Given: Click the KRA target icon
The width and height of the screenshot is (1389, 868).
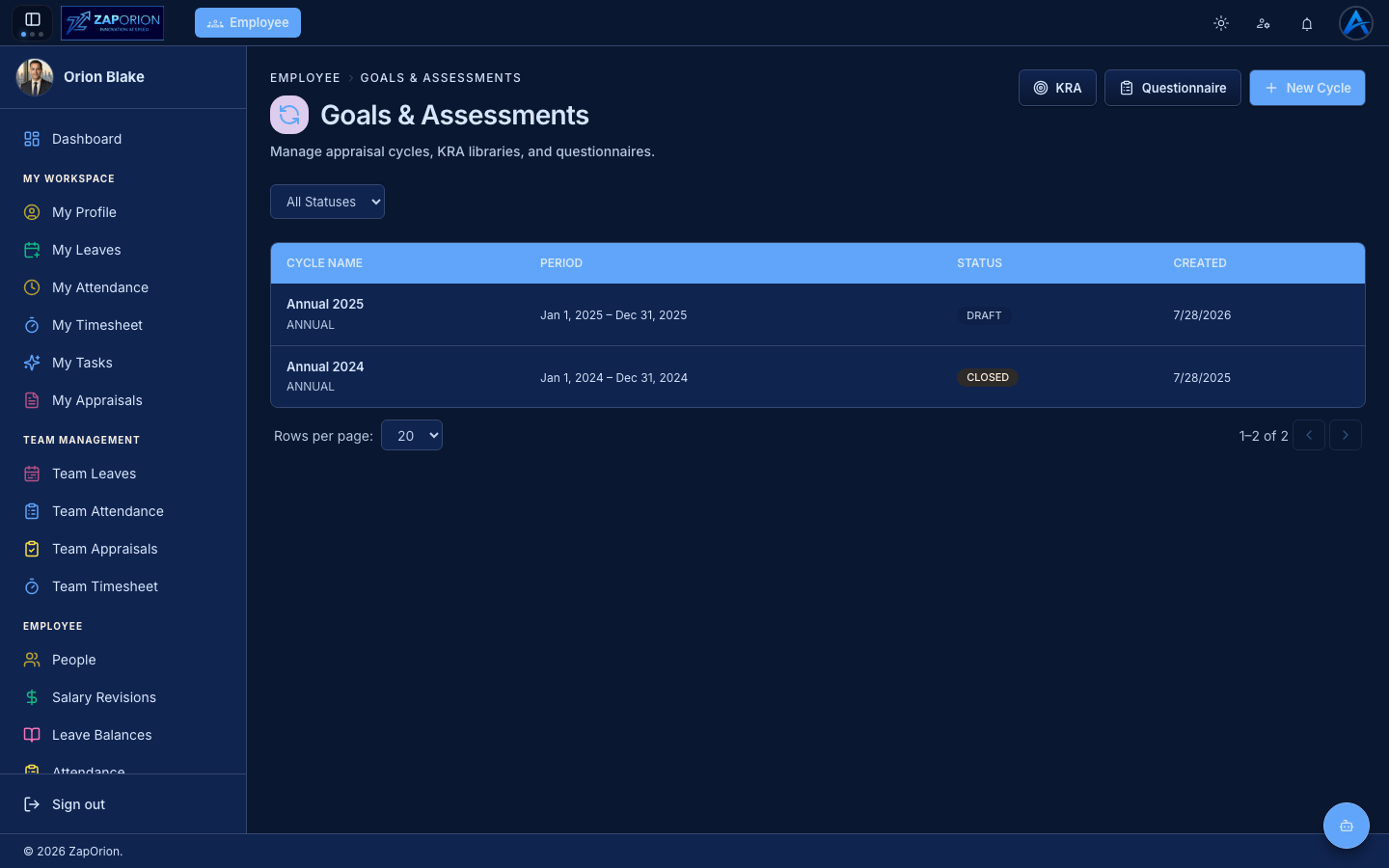Looking at the screenshot, I should (1041, 88).
